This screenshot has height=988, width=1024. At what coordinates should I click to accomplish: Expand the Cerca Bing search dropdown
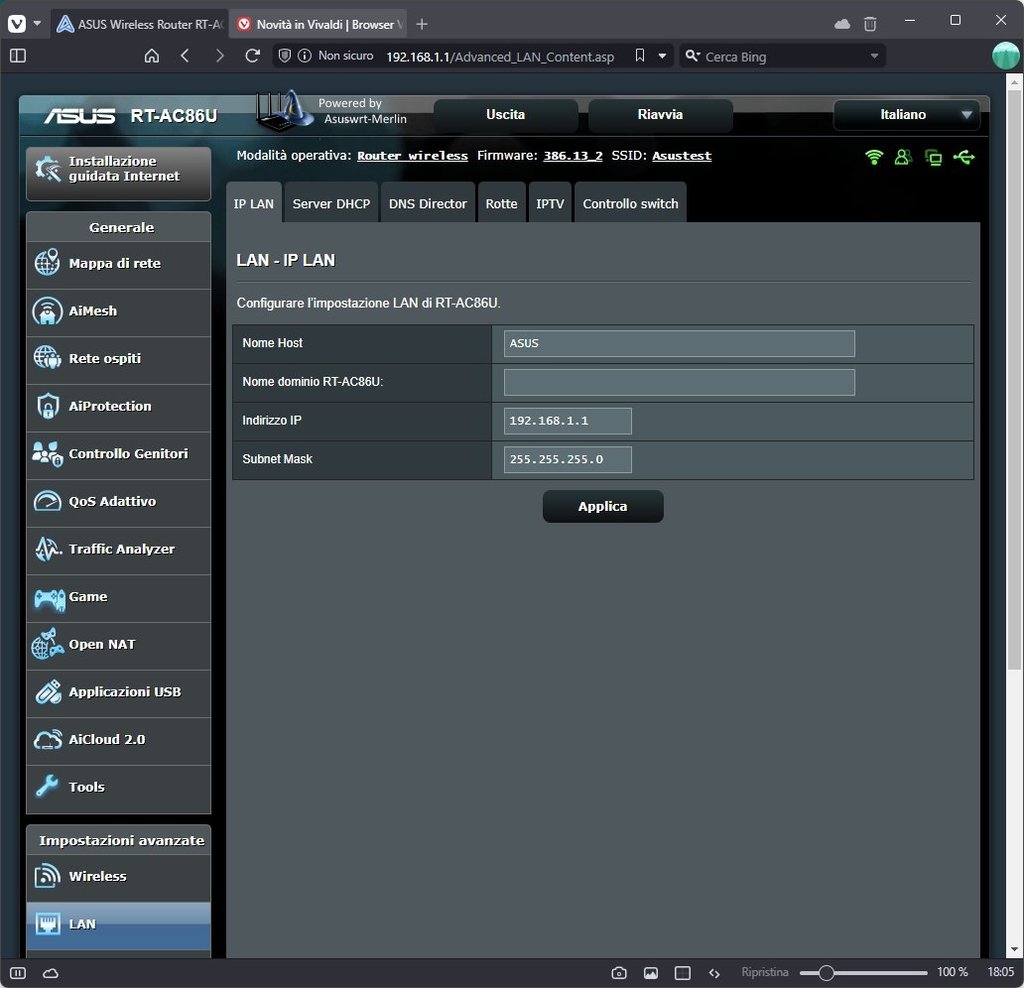click(874, 56)
